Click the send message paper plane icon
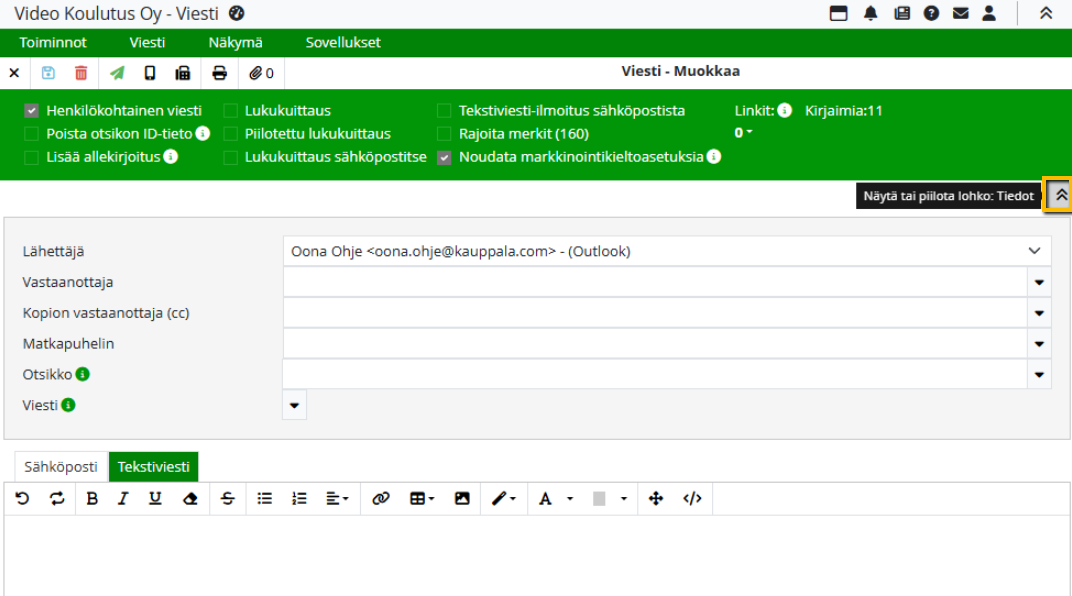 click(x=118, y=73)
